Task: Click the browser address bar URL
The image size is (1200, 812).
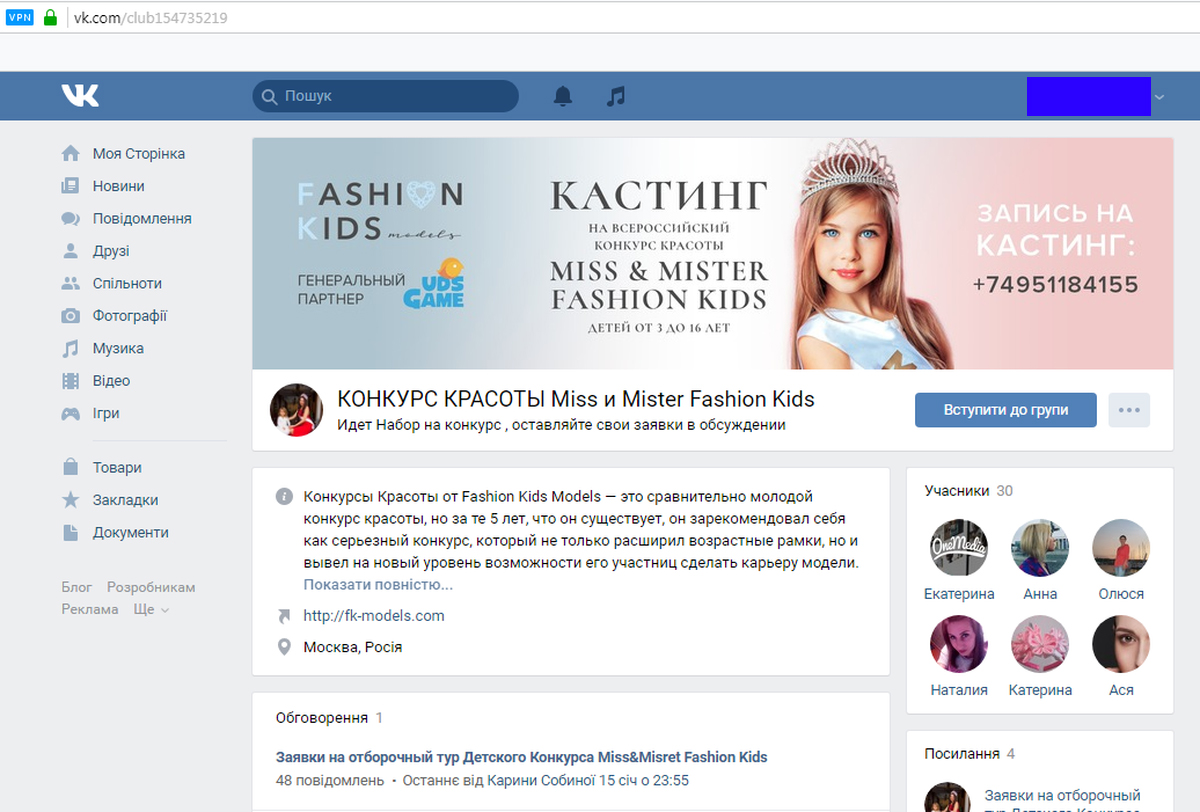Action: point(150,17)
